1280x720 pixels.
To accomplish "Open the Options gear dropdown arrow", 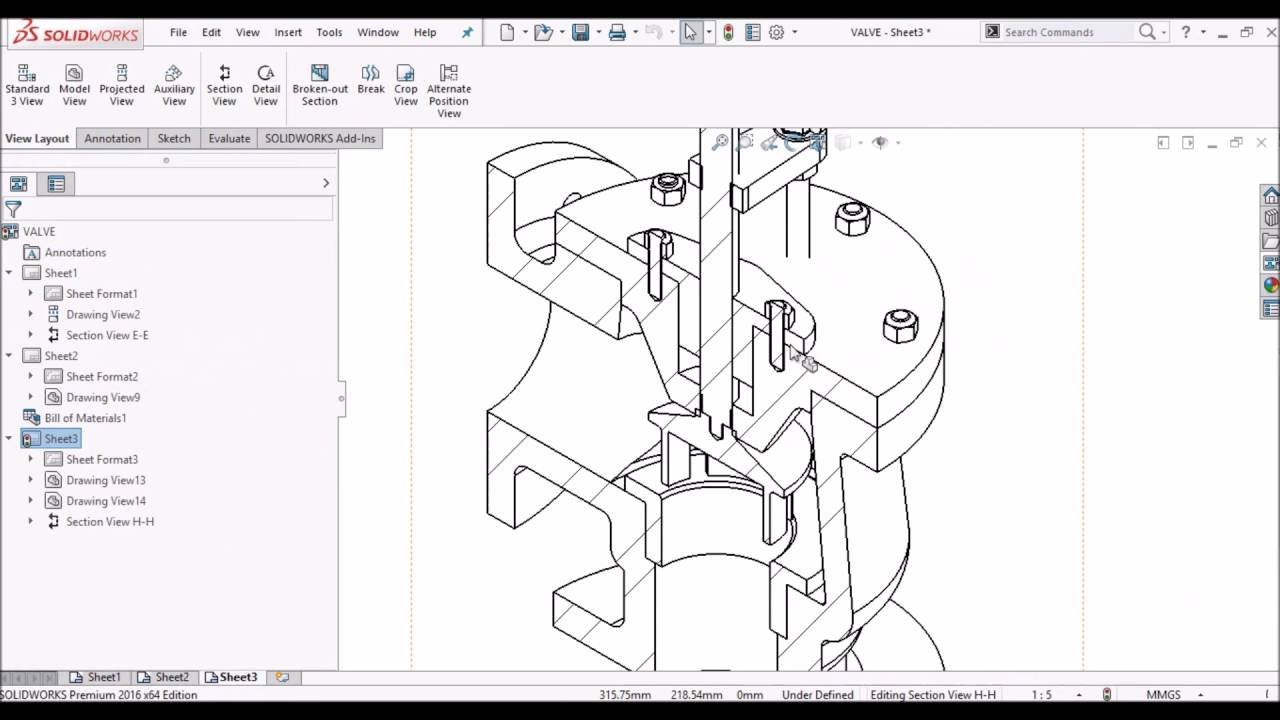I will (x=794, y=32).
